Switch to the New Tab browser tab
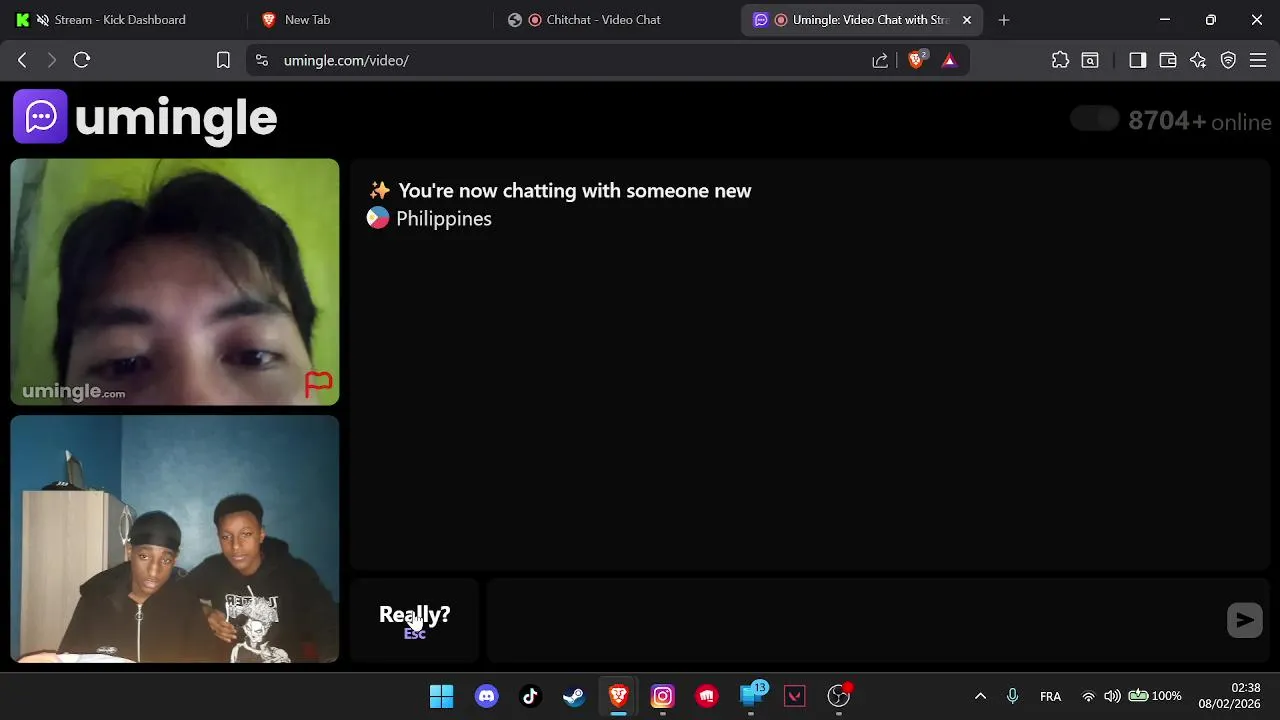 pos(307,20)
